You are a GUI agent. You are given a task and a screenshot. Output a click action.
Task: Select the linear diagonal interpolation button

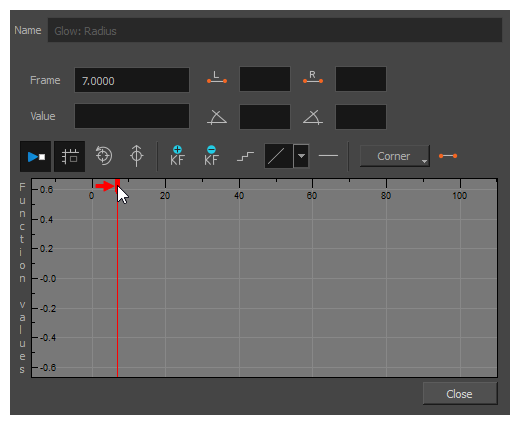[279, 156]
